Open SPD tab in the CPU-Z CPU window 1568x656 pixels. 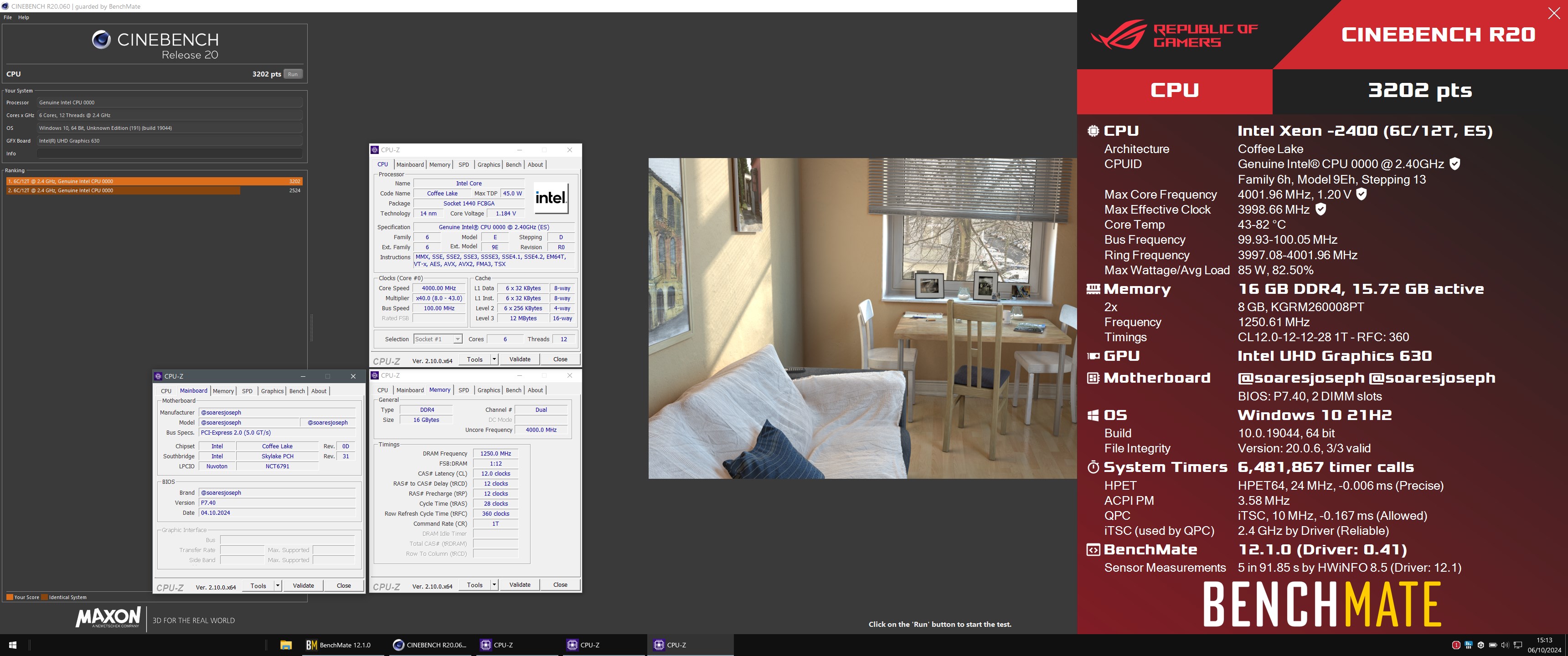(464, 164)
